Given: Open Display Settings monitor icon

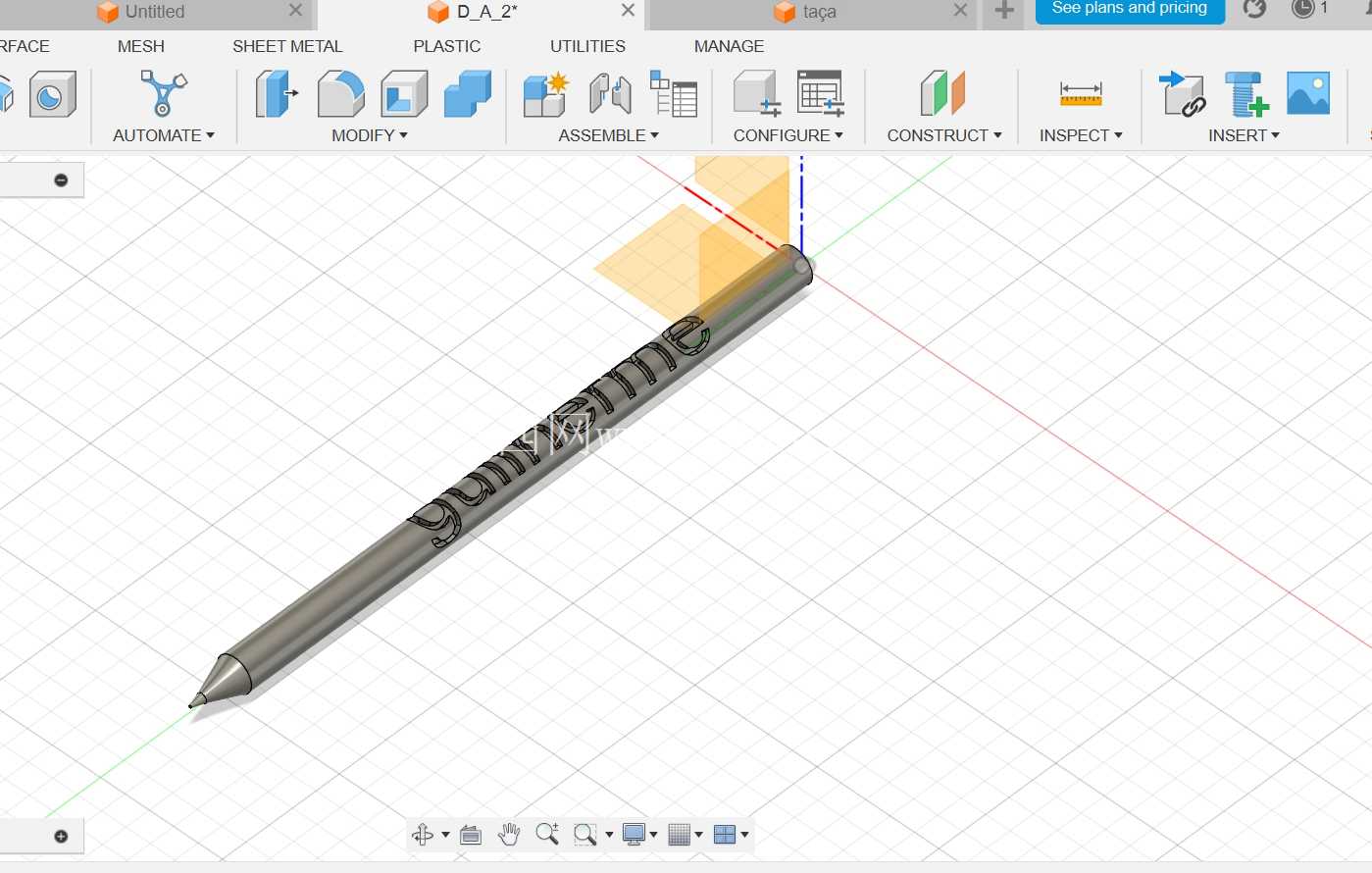Looking at the screenshot, I should (x=635, y=835).
